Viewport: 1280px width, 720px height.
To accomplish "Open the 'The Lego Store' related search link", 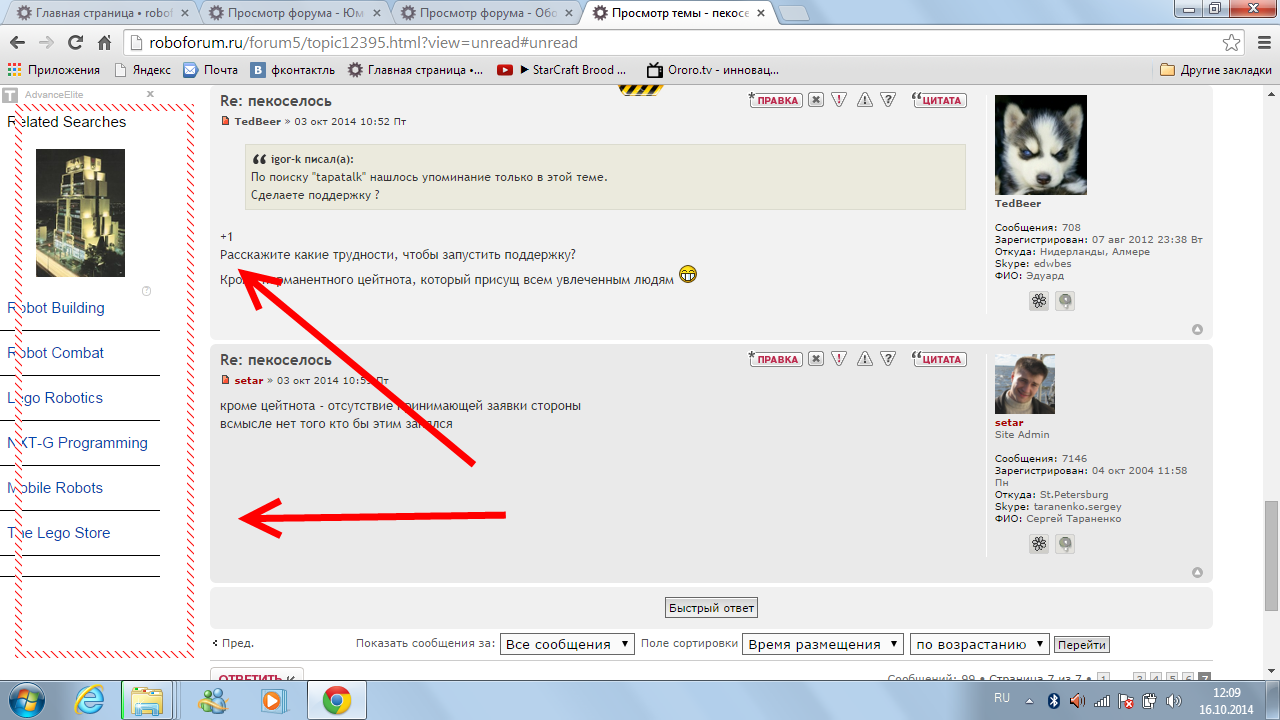I will click(x=59, y=533).
